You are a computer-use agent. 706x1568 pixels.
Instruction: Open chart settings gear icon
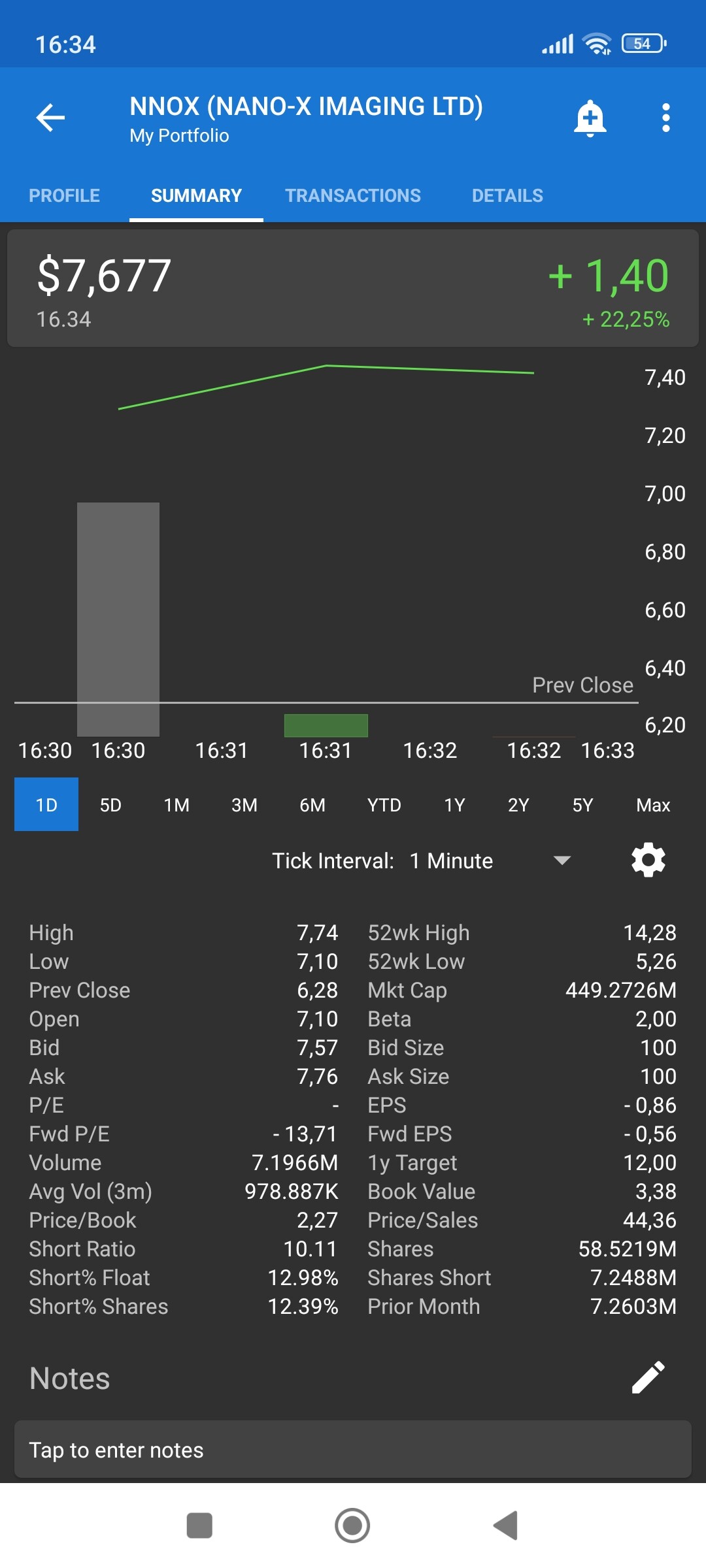point(648,860)
